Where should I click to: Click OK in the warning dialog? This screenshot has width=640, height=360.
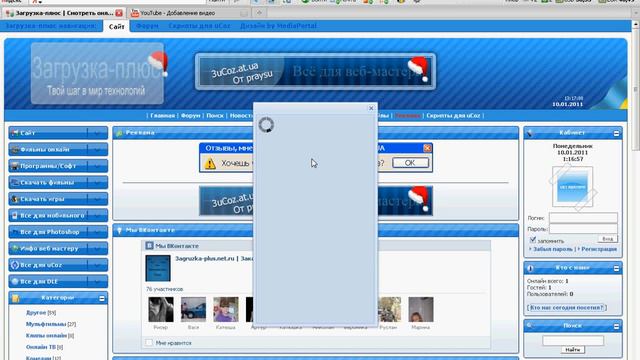coord(410,162)
